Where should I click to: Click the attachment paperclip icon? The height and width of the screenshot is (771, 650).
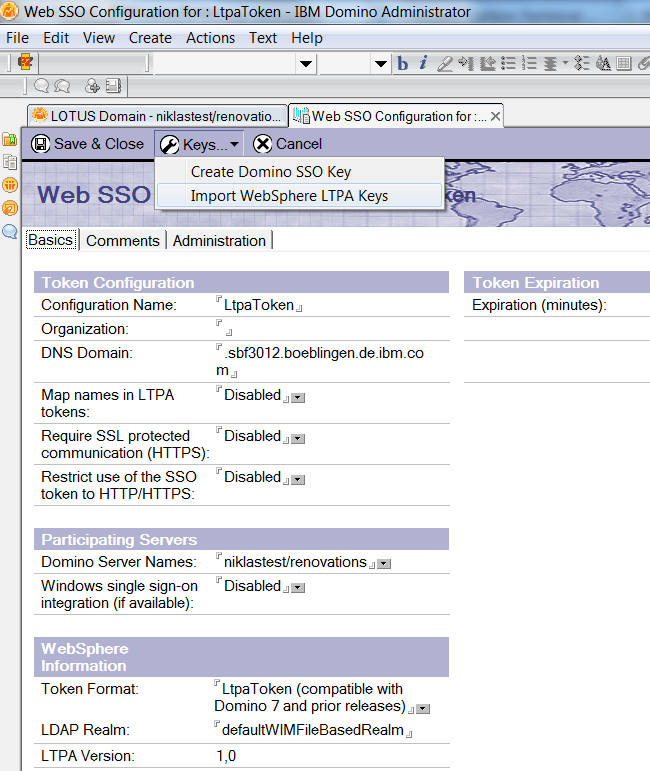tap(643, 63)
